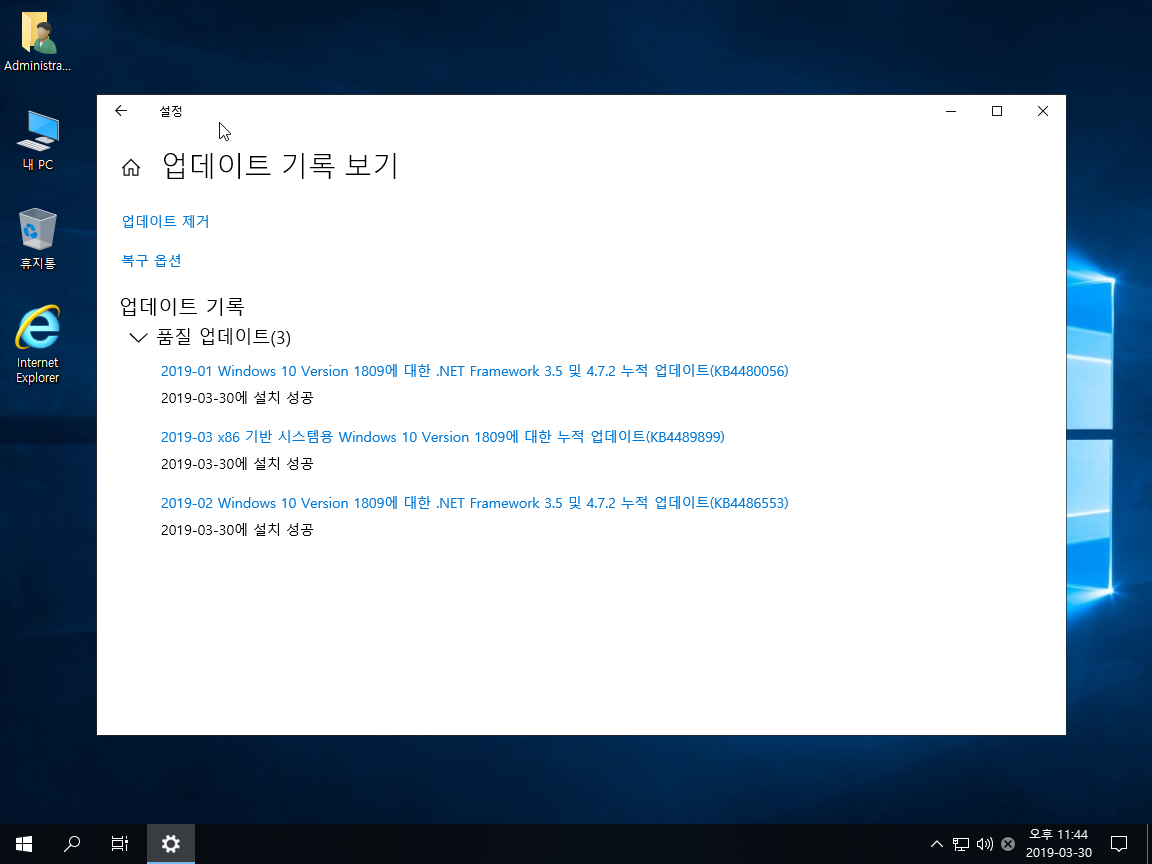Open the network tray icon
The image size is (1152, 864).
961,844
